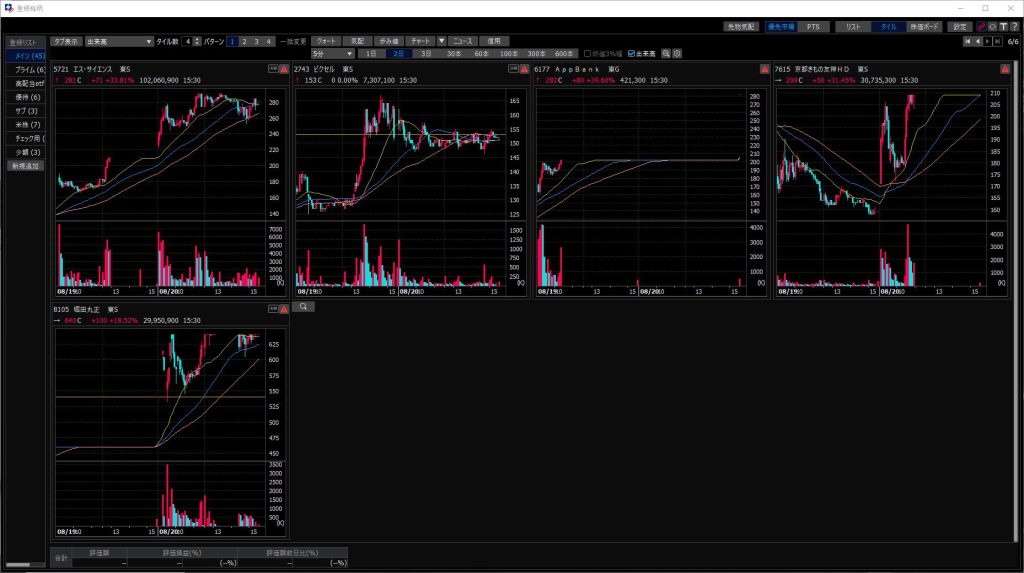Enable the 終値3%幅 checkbox
The height and width of the screenshot is (573, 1024).
pos(588,53)
